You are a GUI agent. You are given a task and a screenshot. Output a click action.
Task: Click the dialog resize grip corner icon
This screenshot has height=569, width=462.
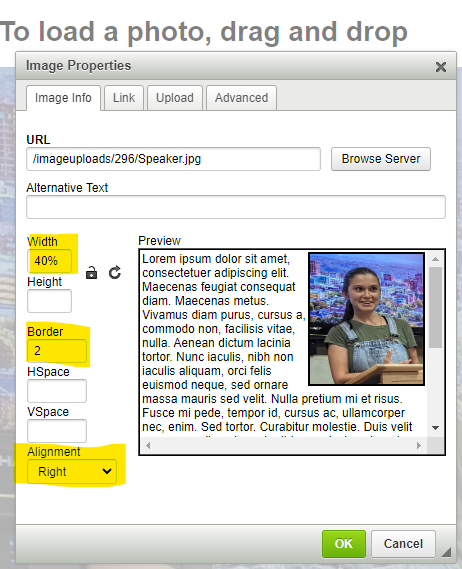[446, 552]
